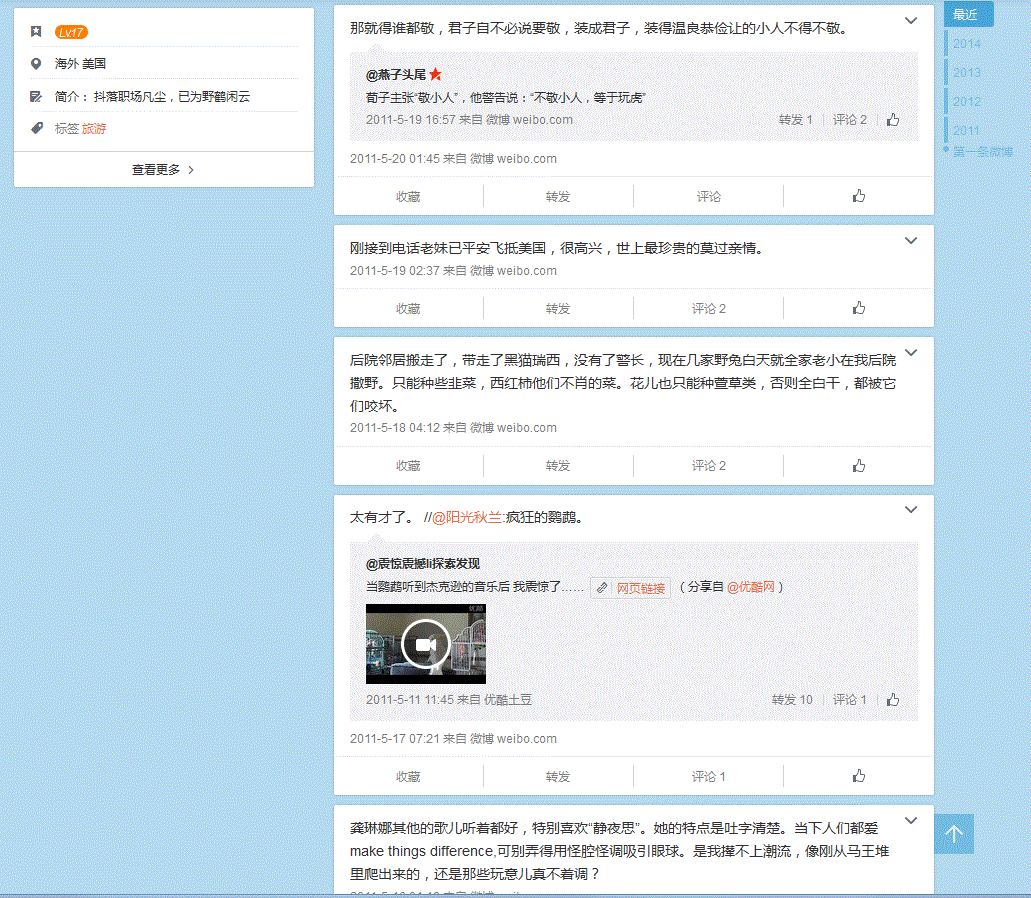Image resolution: width=1031 pixels, height=898 pixels.
Task: Play the parrot video thumbnail
Action: point(425,644)
